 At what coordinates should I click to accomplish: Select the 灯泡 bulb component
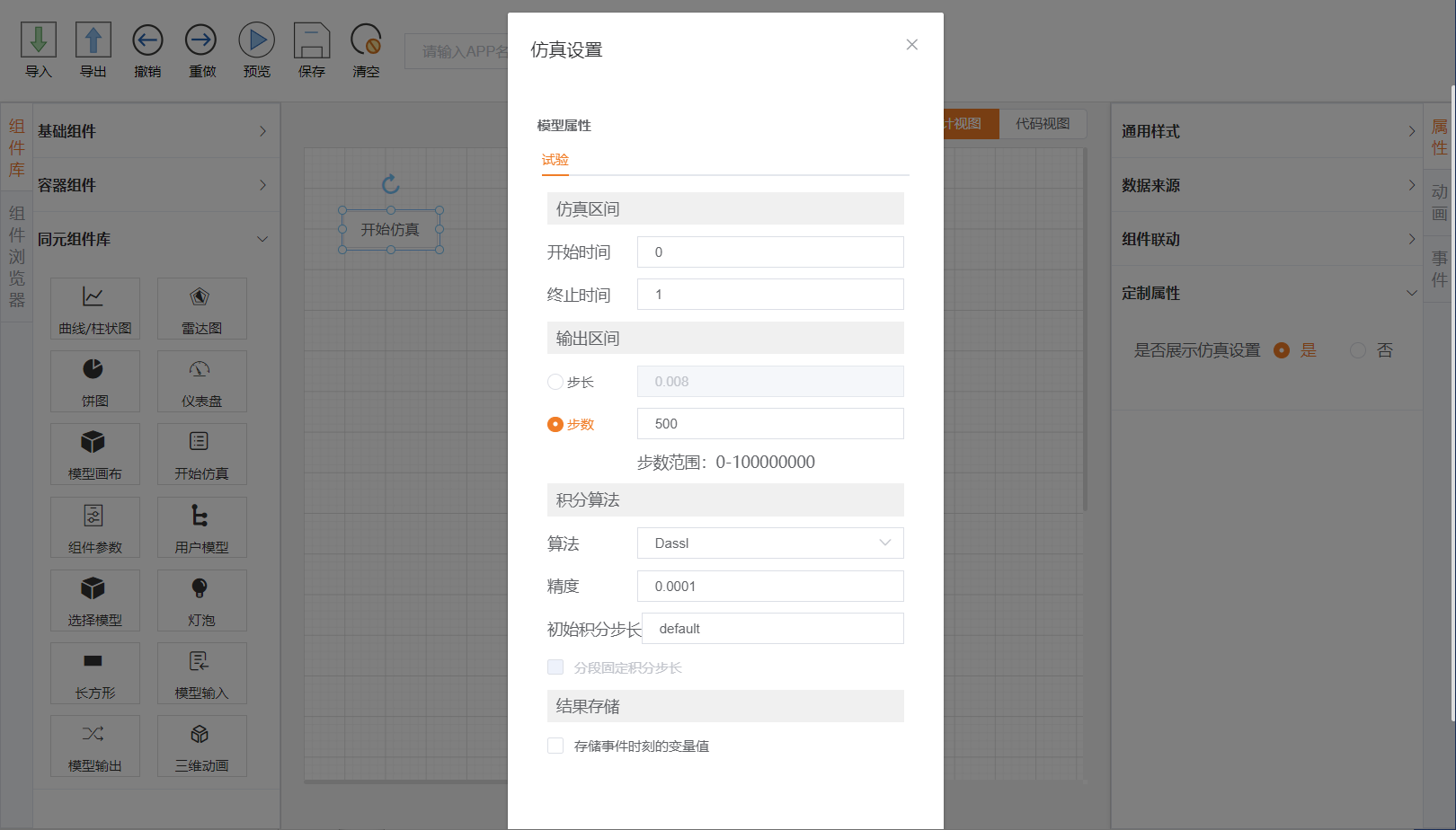pos(201,600)
